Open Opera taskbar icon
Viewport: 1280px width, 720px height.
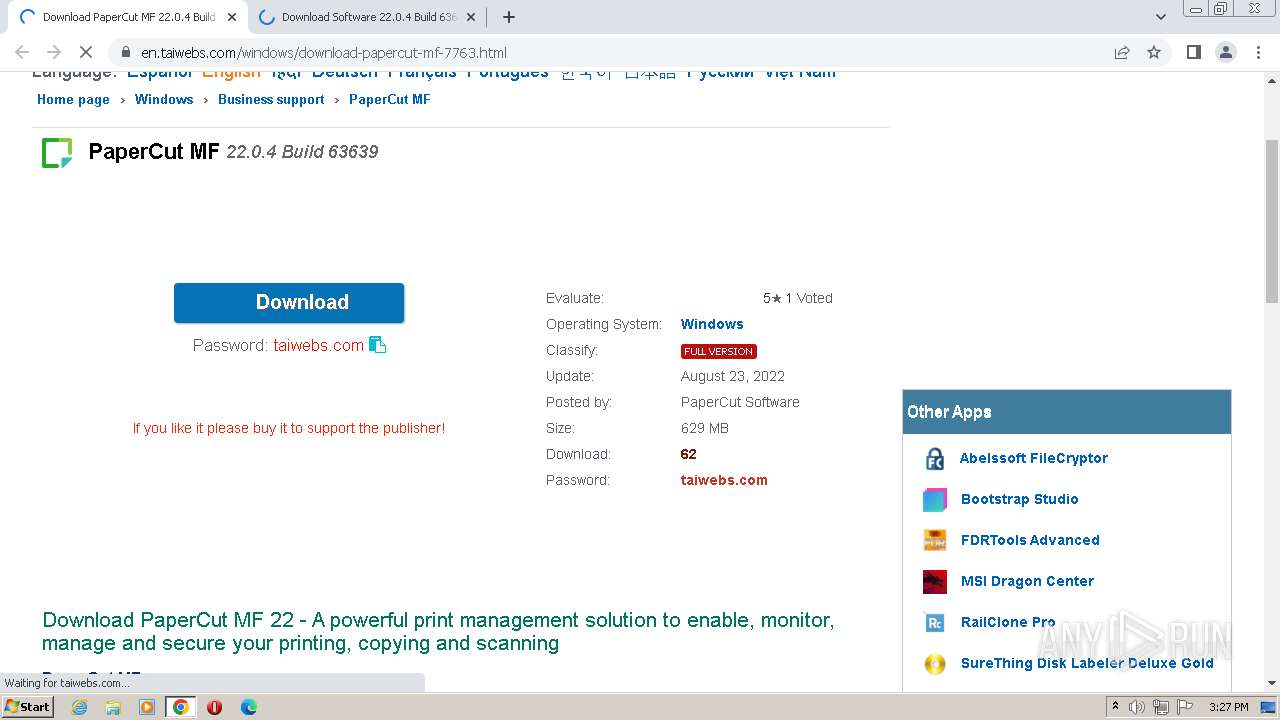point(214,707)
